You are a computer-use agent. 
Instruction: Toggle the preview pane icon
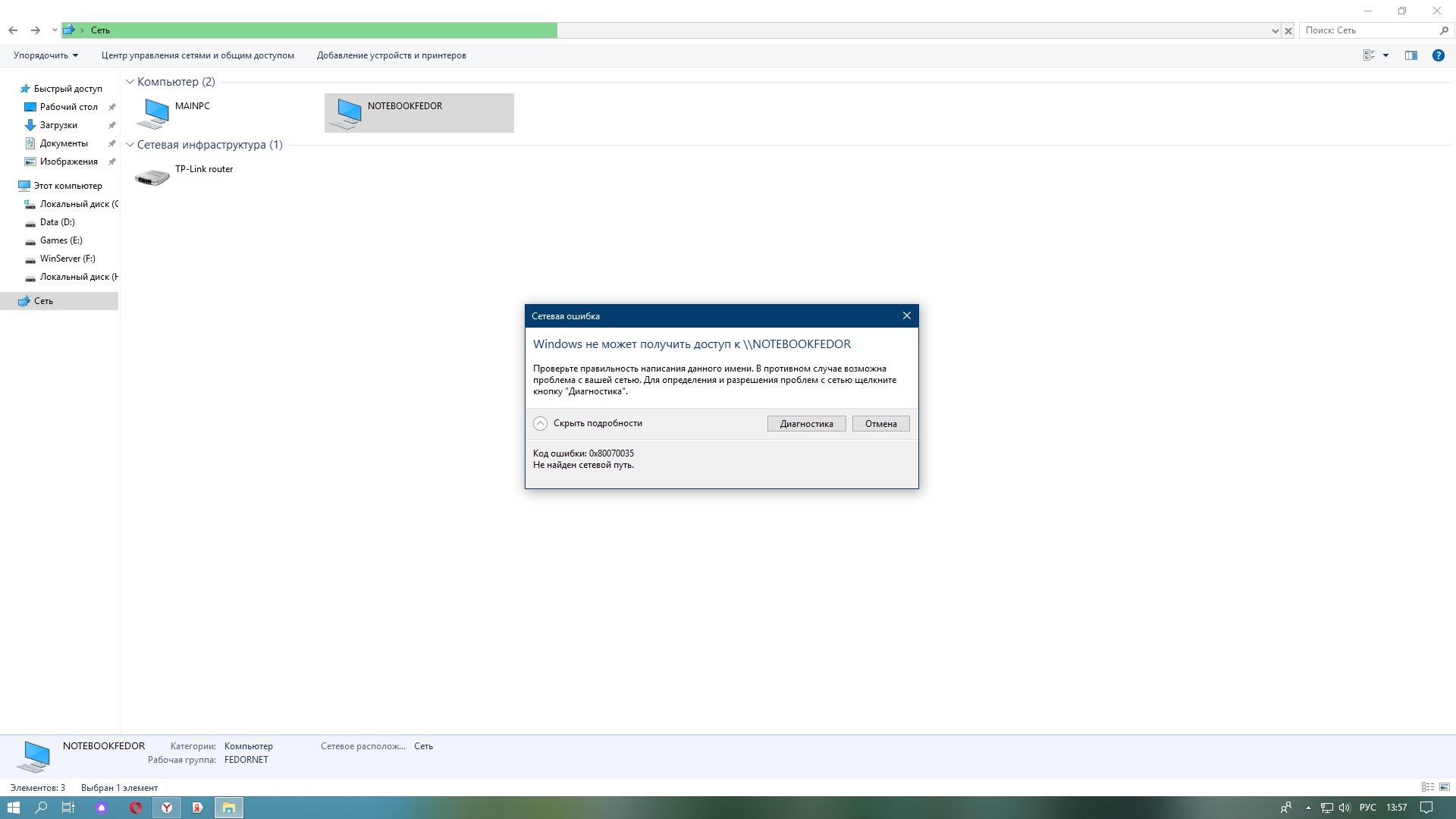pyautogui.click(x=1411, y=55)
